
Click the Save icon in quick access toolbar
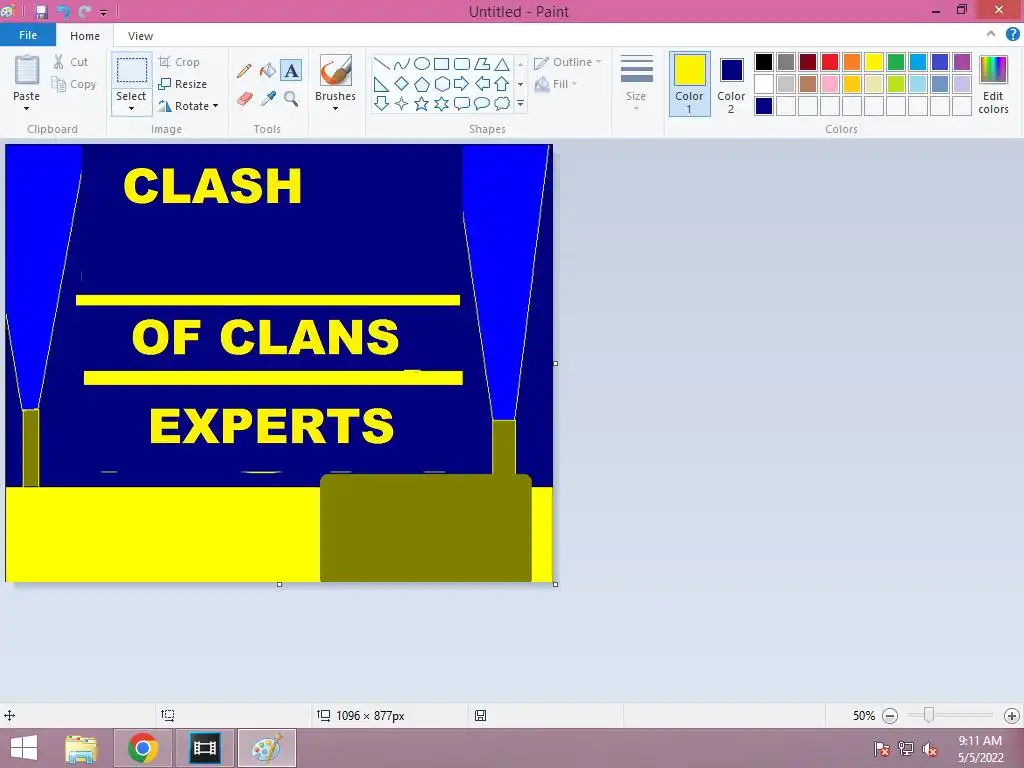[40, 11]
